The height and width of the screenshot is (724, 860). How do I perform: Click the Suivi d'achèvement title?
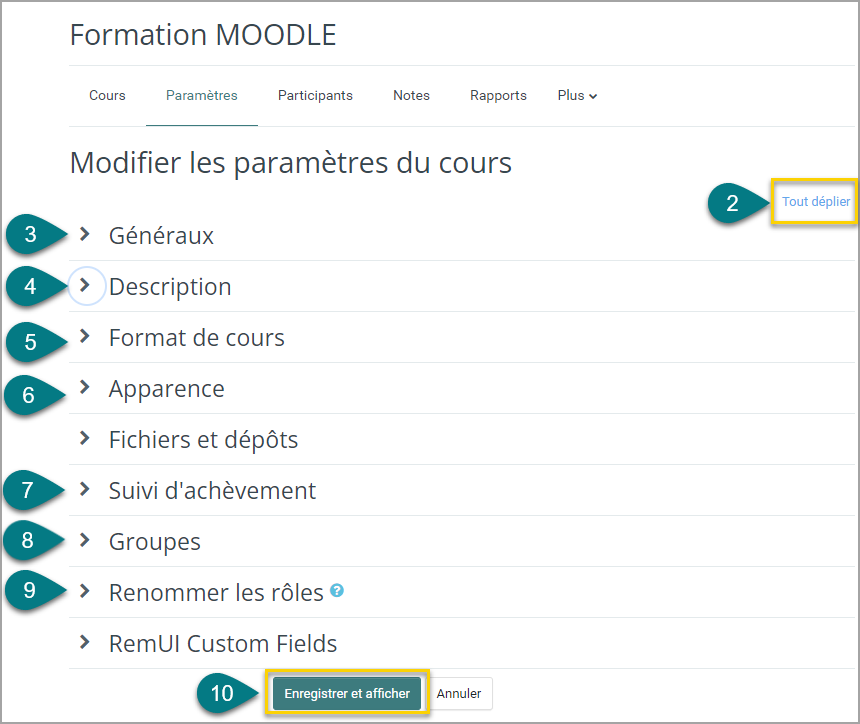click(212, 491)
